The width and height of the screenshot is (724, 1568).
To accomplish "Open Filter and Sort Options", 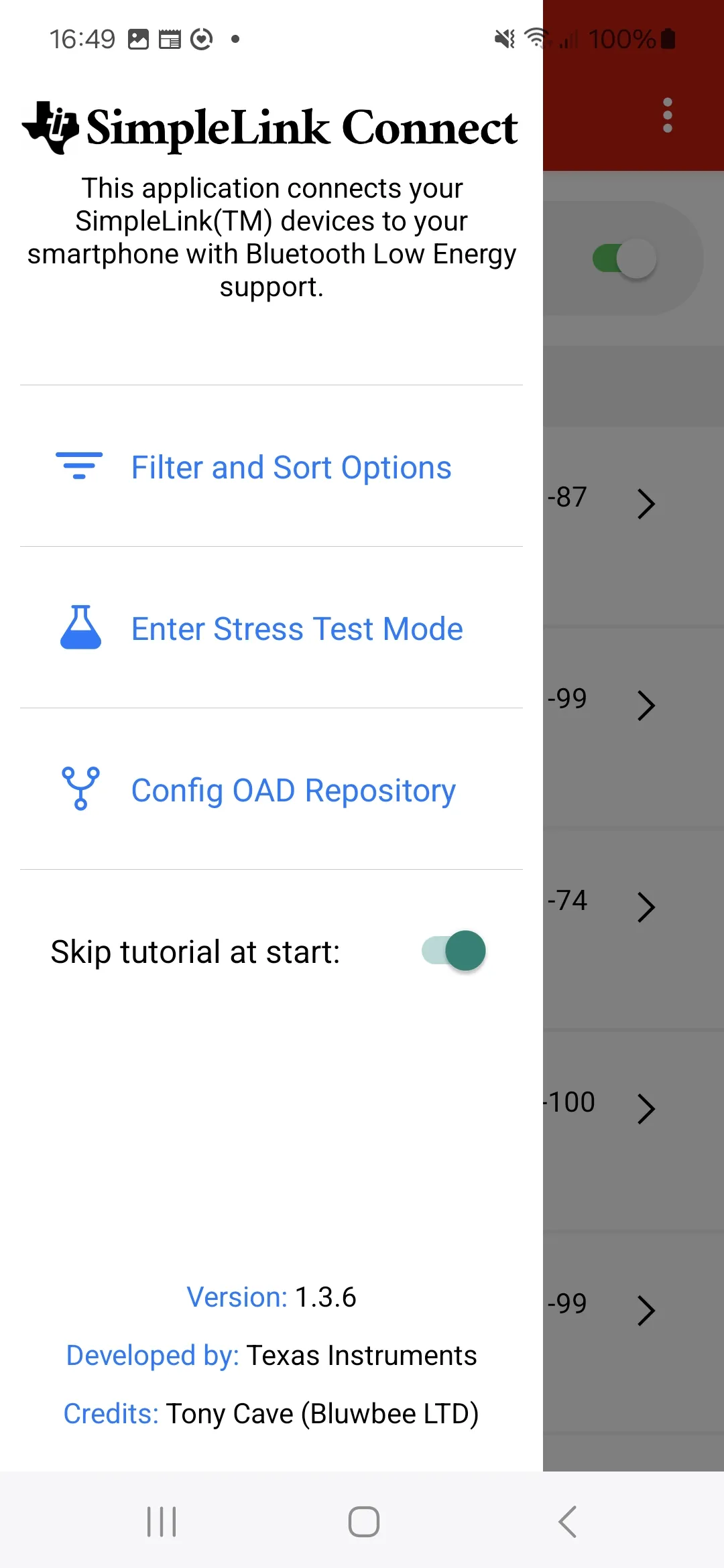I will (291, 468).
